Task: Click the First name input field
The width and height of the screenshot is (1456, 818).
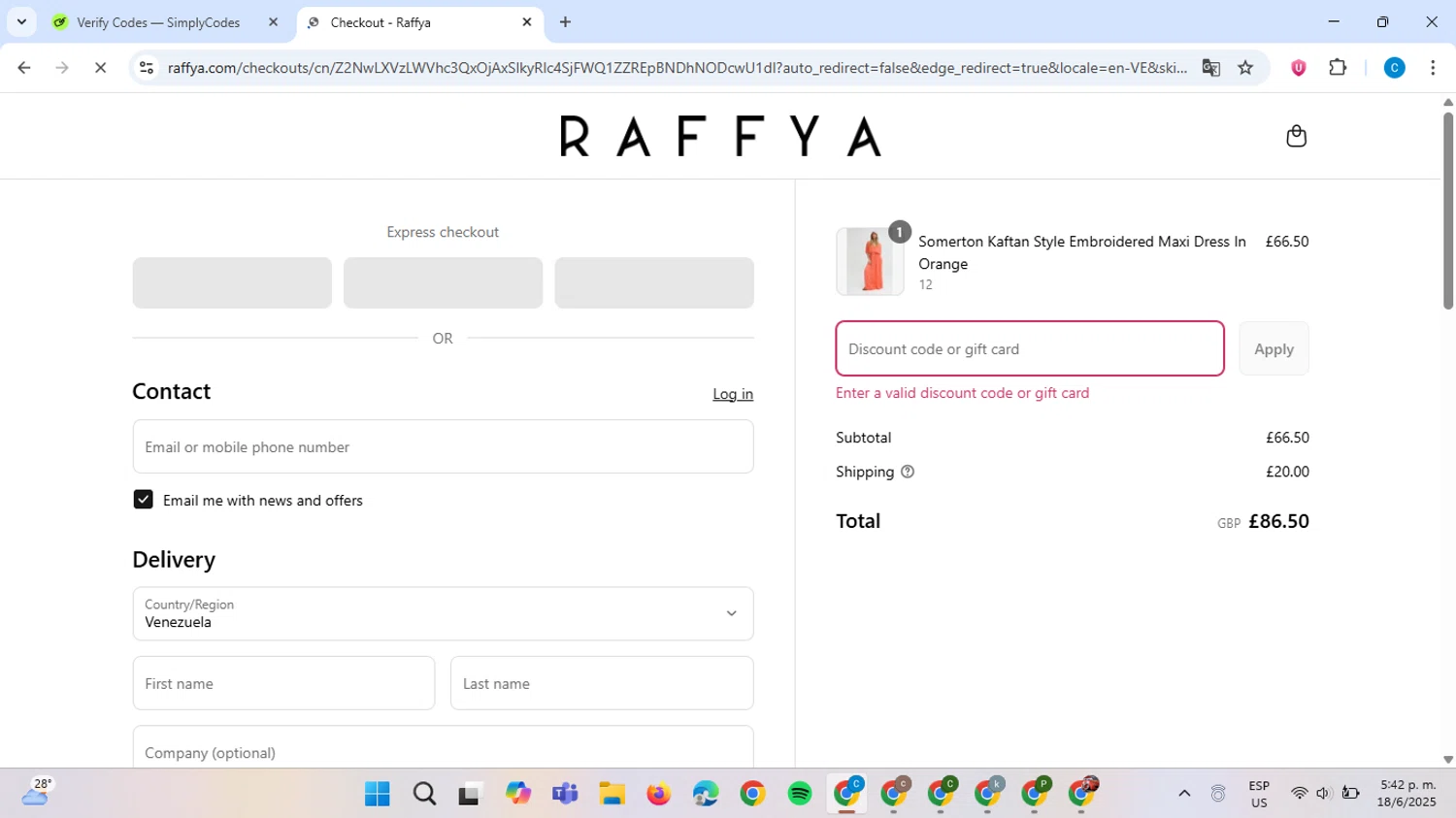Action: [283, 683]
